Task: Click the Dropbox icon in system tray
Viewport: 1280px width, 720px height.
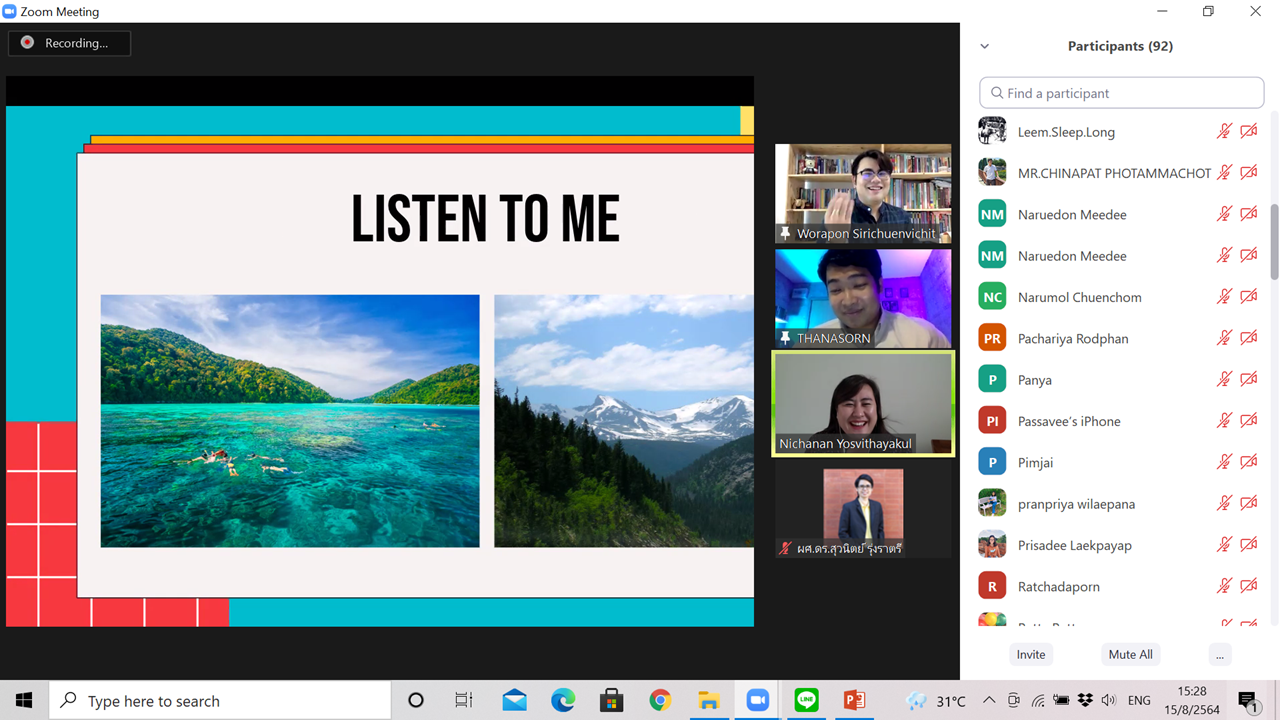Action: pyautogui.click(x=1085, y=701)
